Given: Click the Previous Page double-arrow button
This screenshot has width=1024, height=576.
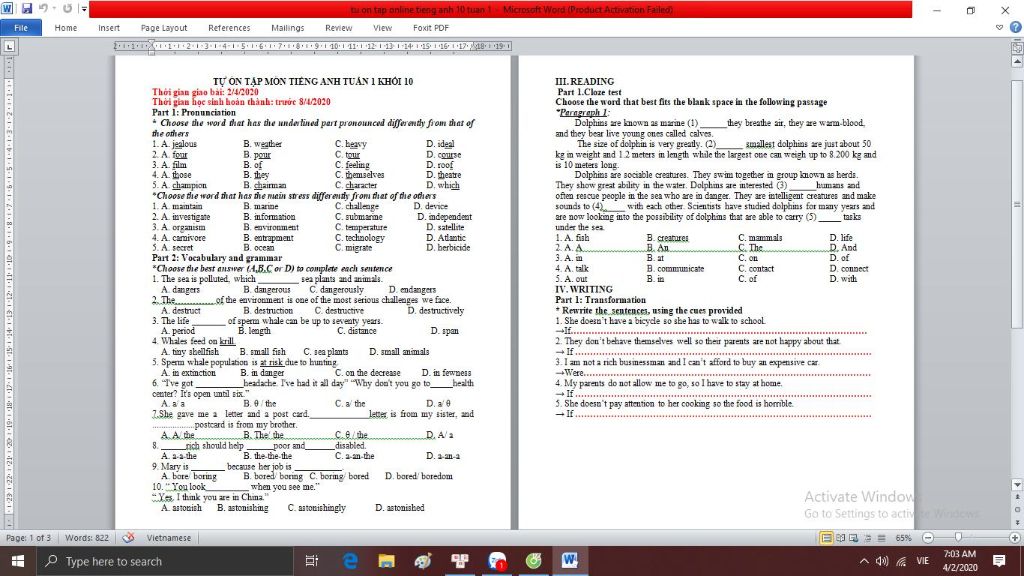Looking at the screenshot, I should (1017, 498).
